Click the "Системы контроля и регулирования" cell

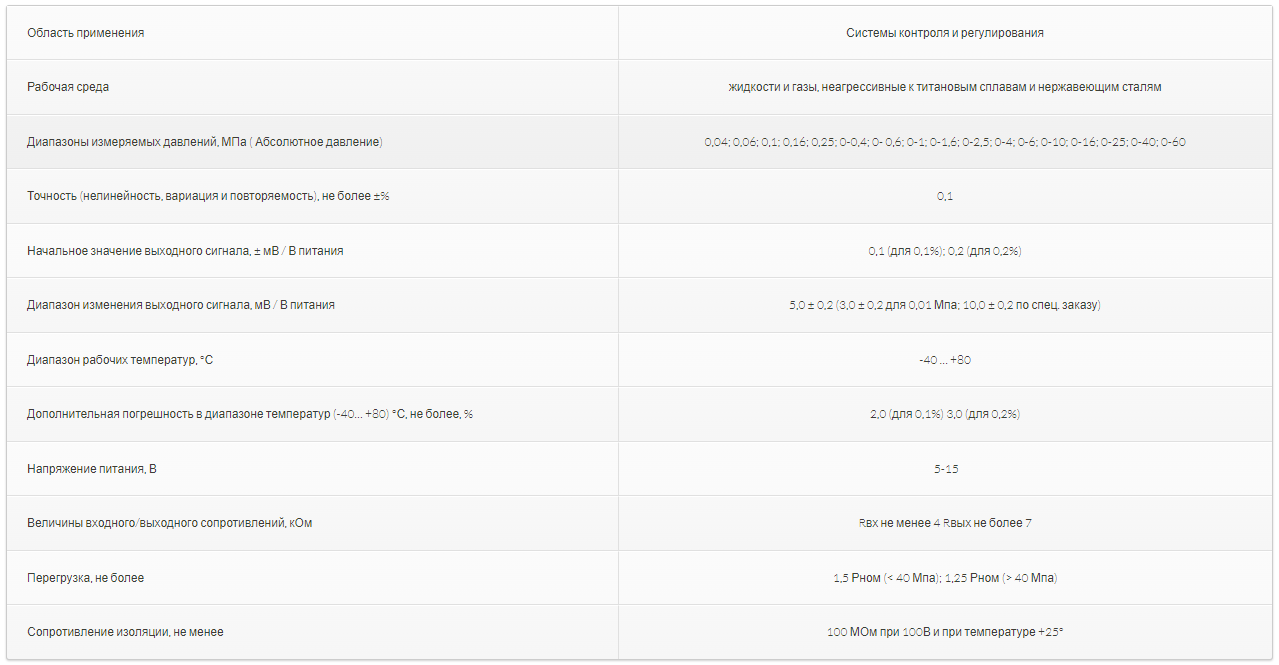click(944, 33)
